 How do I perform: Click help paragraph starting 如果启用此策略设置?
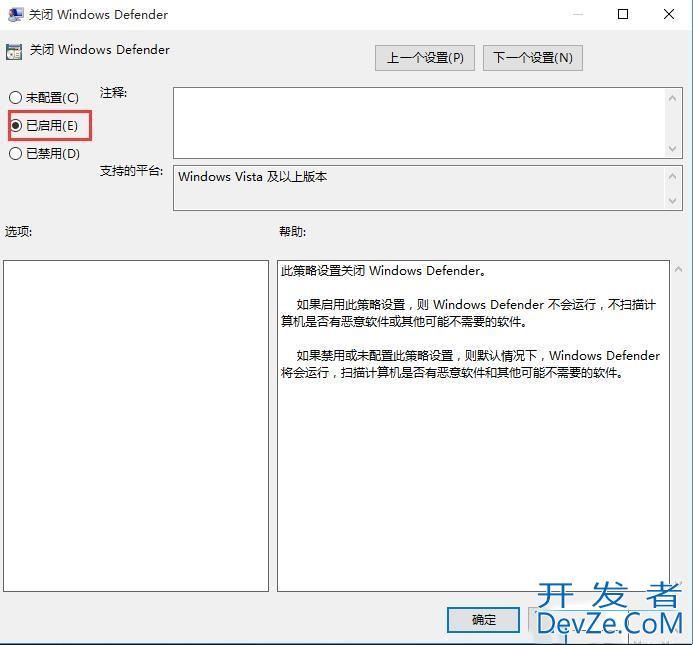[x=468, y=313]
